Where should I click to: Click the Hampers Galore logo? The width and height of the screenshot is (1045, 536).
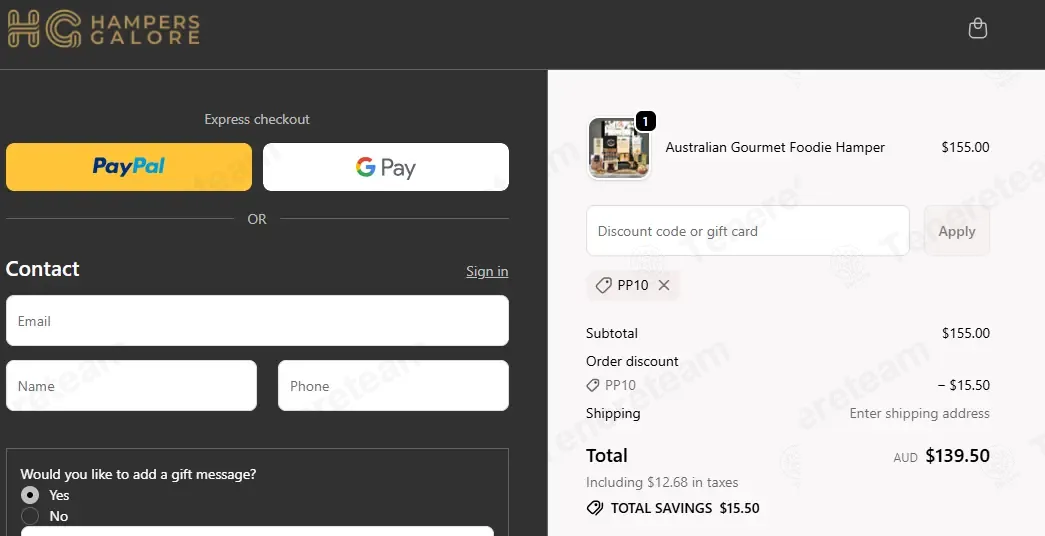[x=104, y=29]
